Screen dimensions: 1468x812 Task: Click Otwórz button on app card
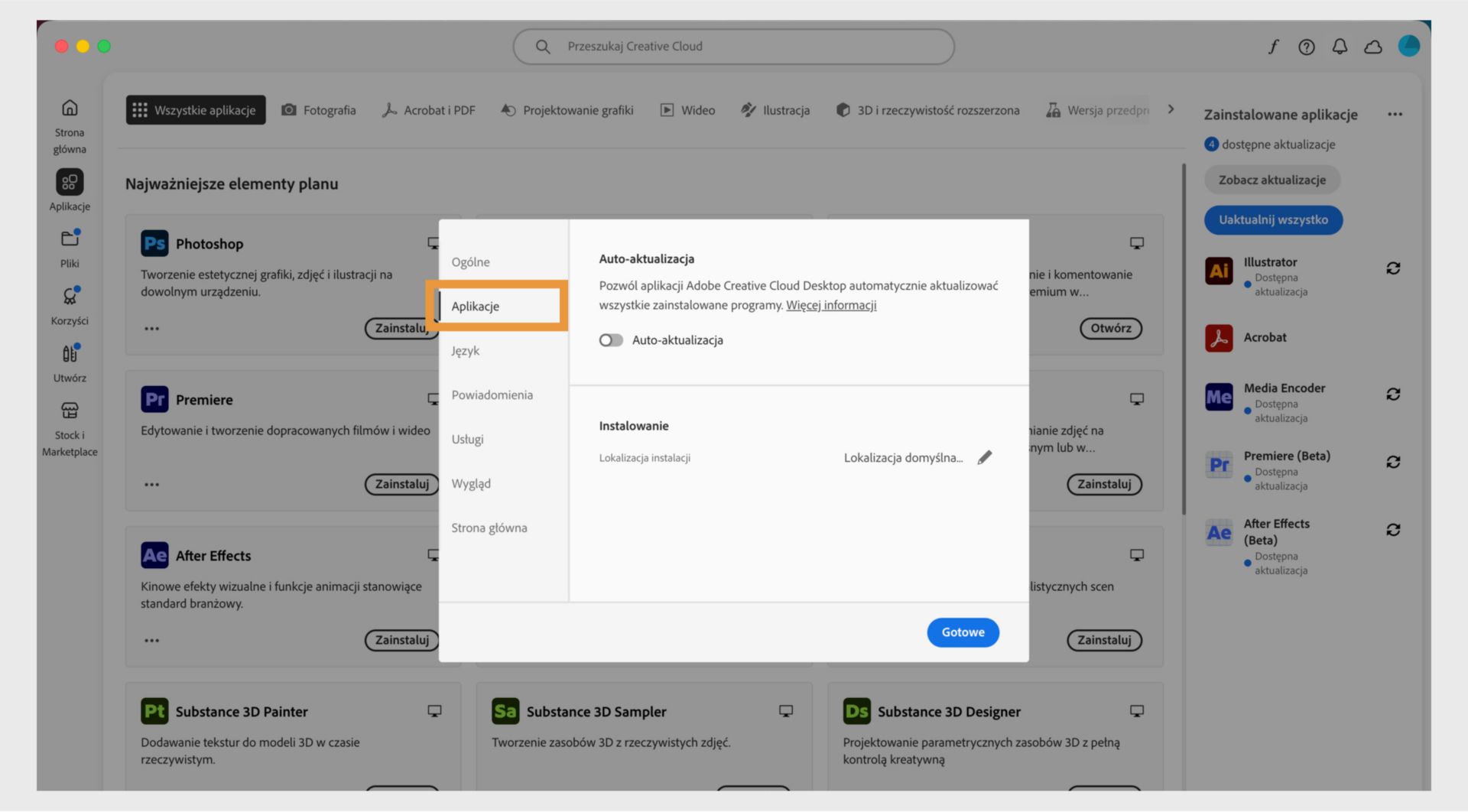coord(1111,329)
